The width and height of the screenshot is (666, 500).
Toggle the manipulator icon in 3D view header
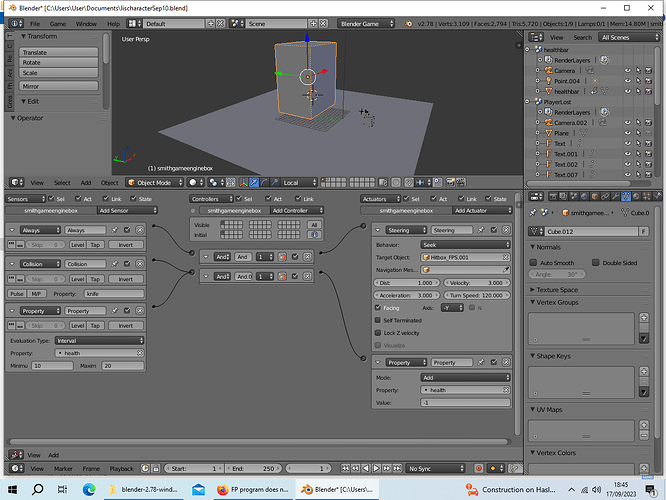coord(243,183)
